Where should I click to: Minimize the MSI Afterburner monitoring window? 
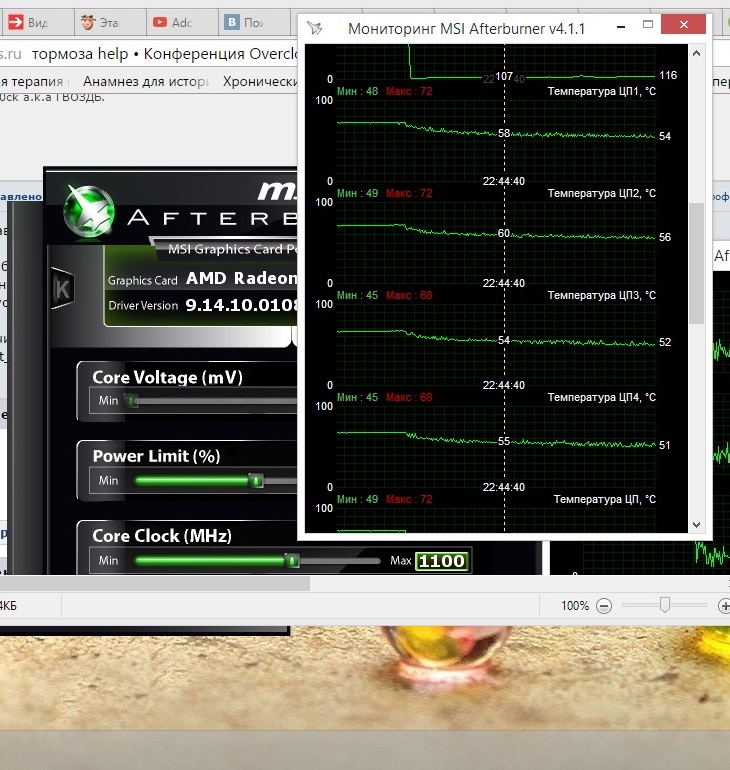tap(621, 25)
